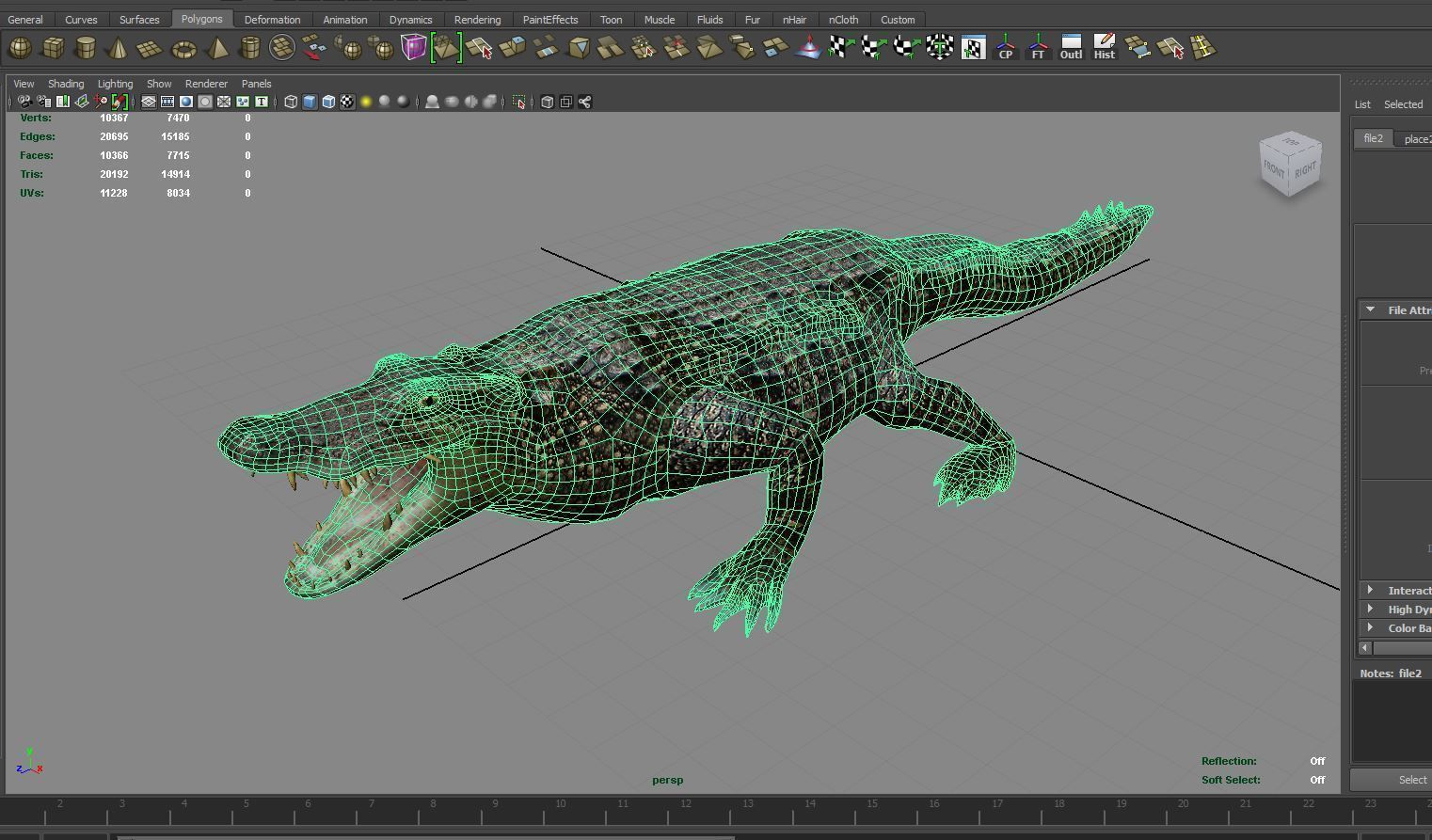Screen dimensions: 1432x840
Task: Click the bookmarks icon in panel toolbar
Action: [x=62, y=102]
